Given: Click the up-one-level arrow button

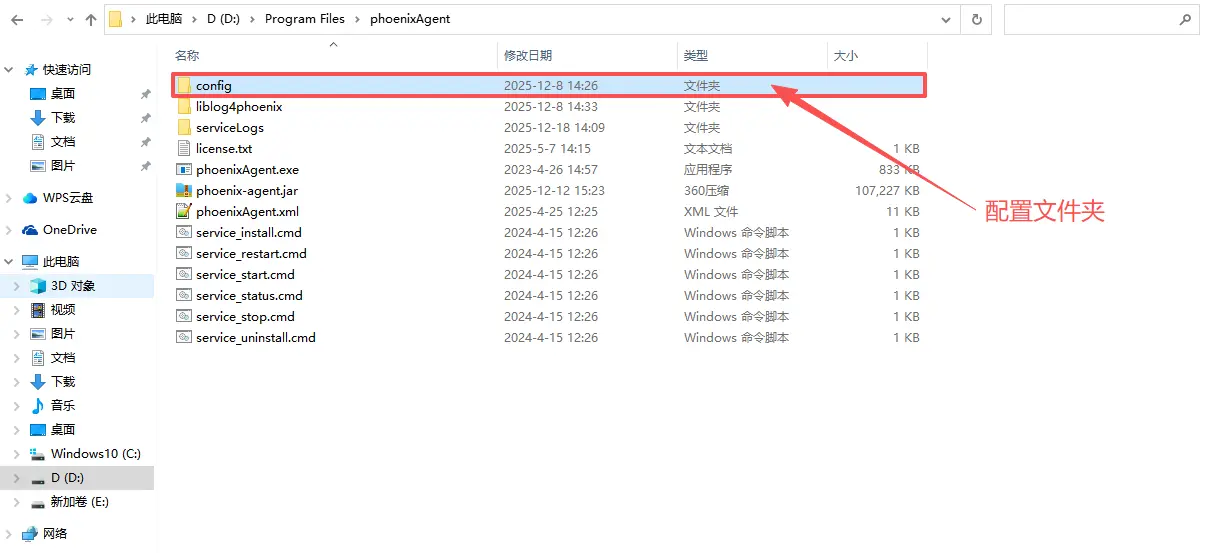Looking at the screenshot, I should pos(91,20).
